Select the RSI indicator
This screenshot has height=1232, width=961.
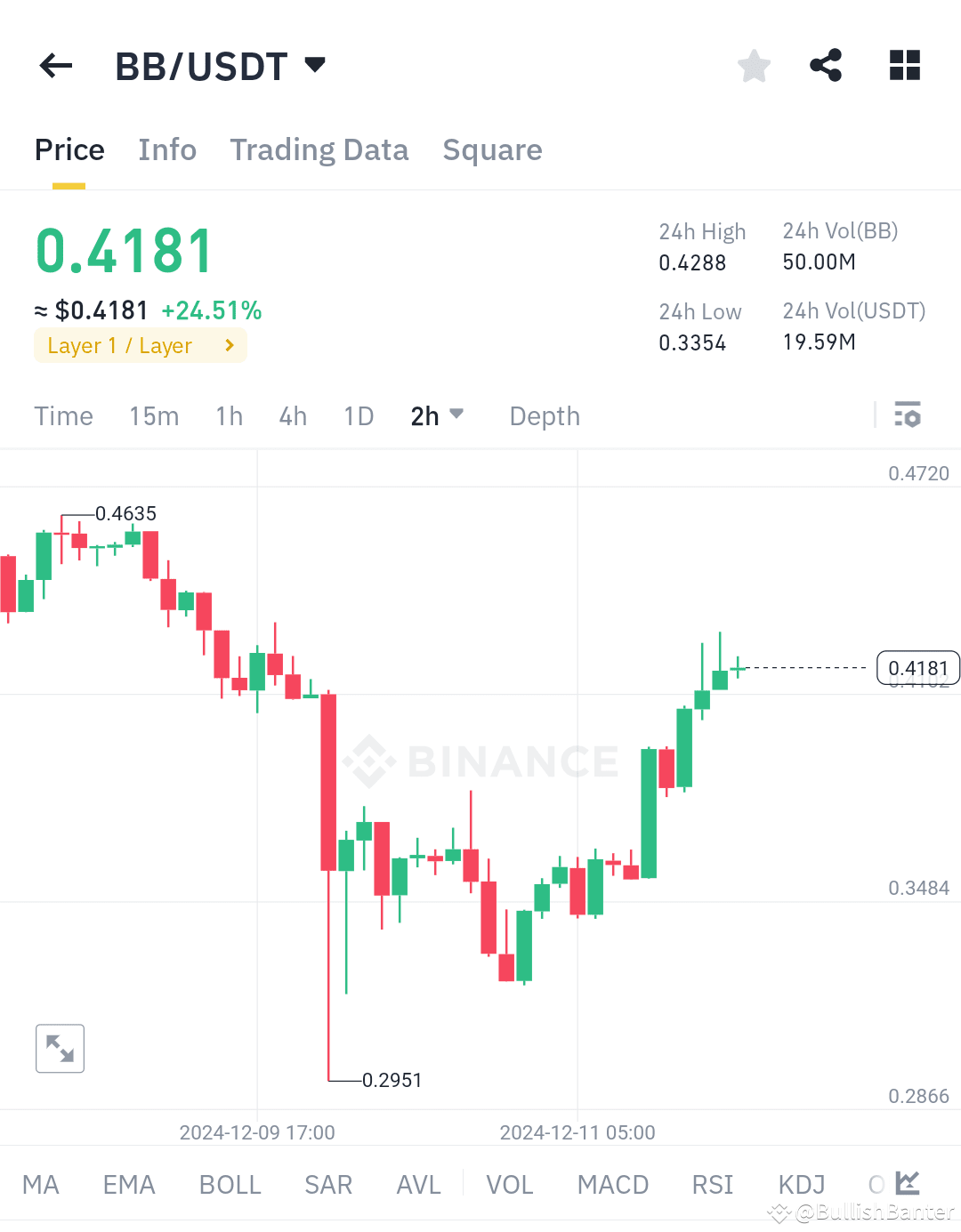click(x=712, y=1184)
